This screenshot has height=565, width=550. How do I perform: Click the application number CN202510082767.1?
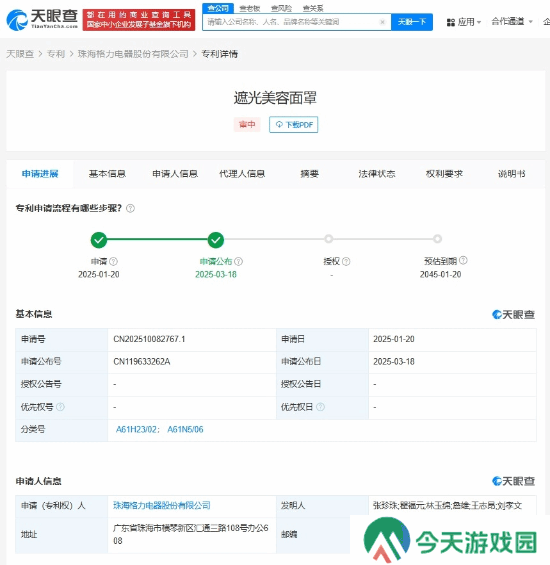point(149,339)
